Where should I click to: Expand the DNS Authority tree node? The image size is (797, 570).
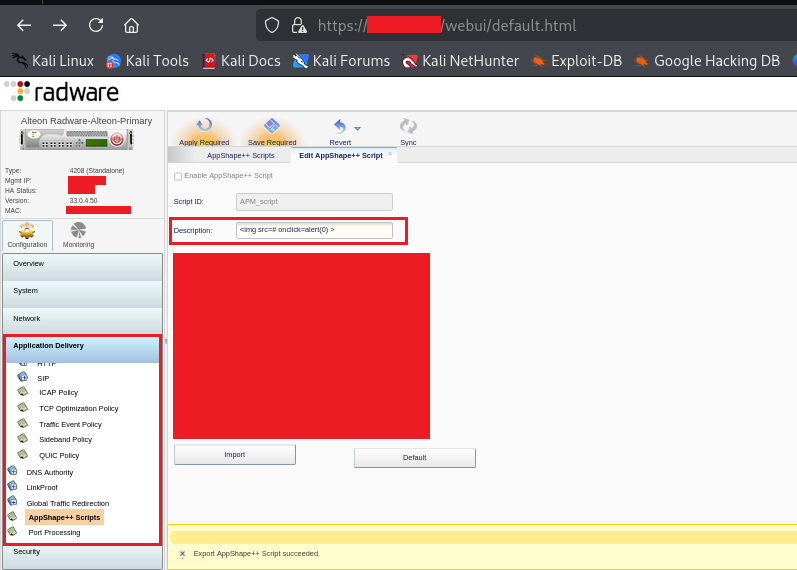point(12,471)
